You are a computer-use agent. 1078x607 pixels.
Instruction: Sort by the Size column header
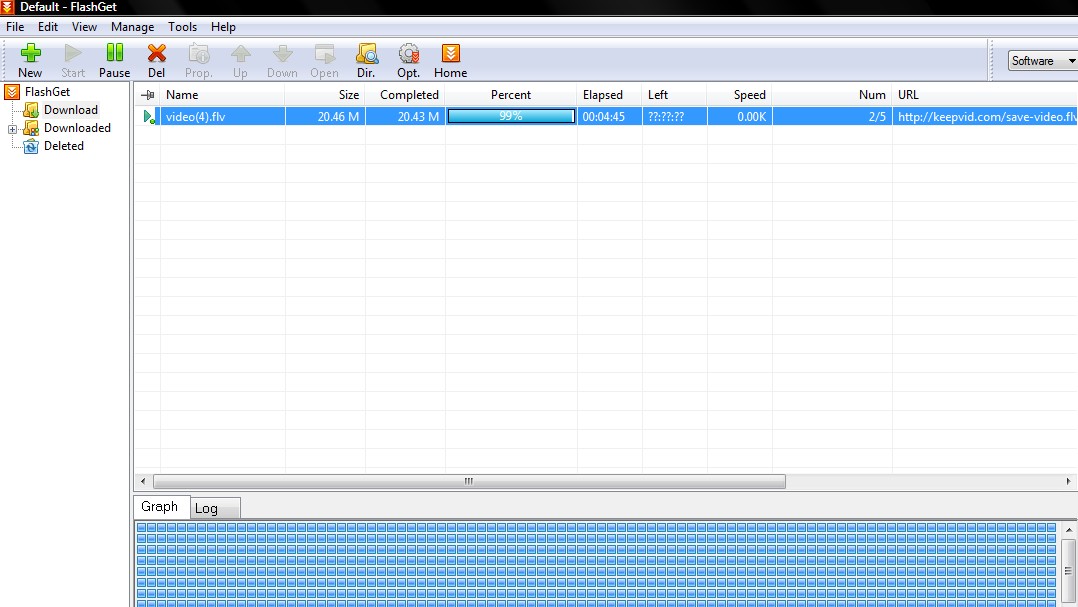click(324, 95)
